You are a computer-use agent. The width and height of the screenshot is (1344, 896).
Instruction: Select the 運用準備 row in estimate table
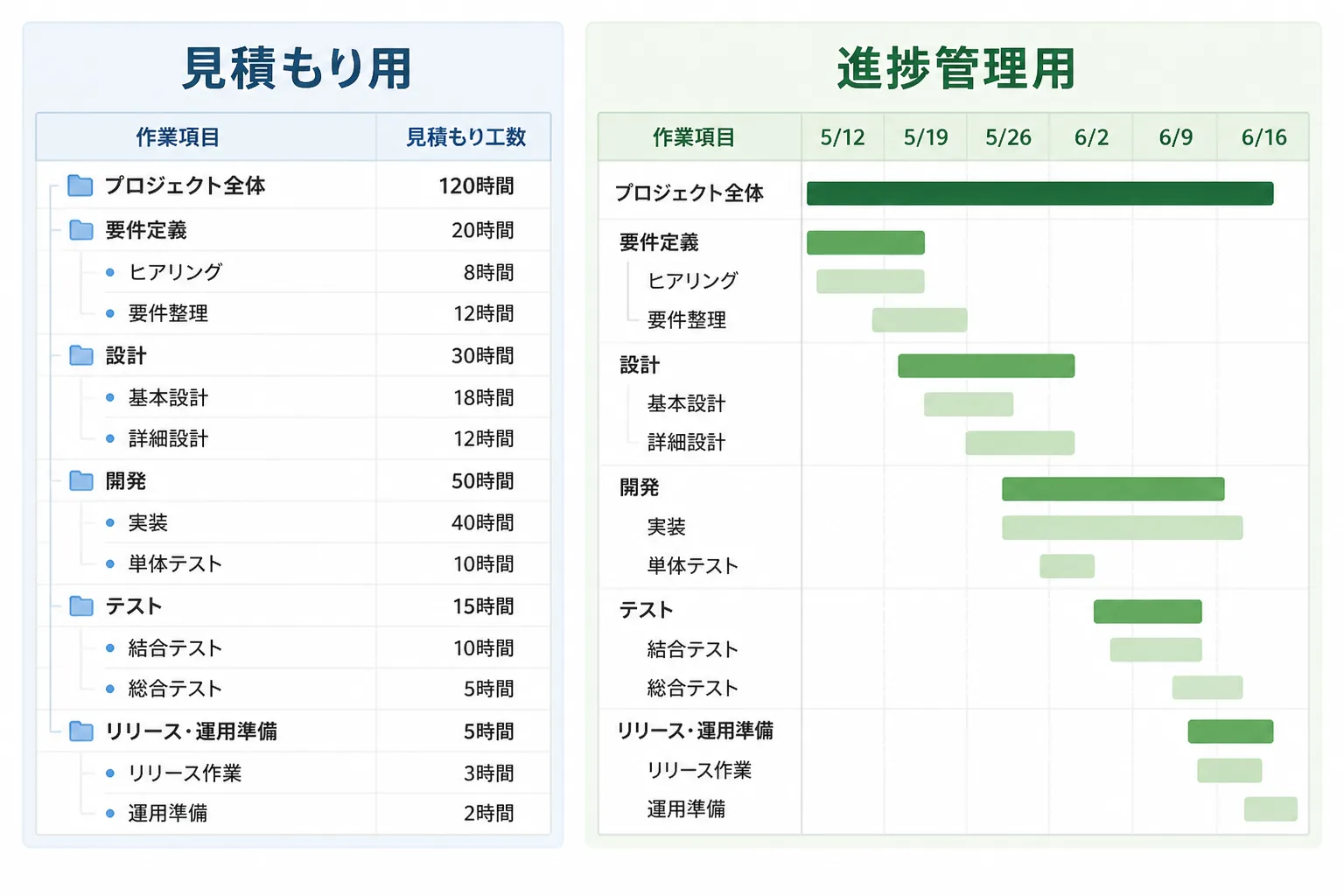click(x=293, y=814)
